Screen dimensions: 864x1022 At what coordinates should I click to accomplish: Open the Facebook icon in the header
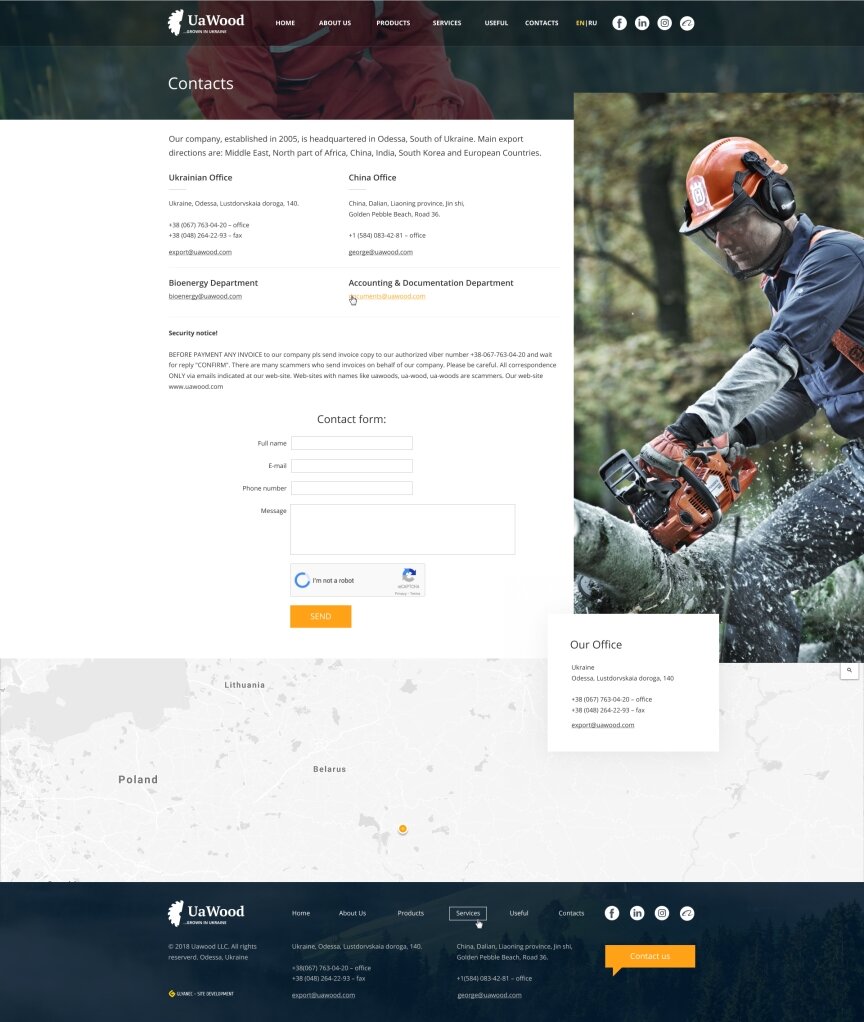[x=620, y=23]
